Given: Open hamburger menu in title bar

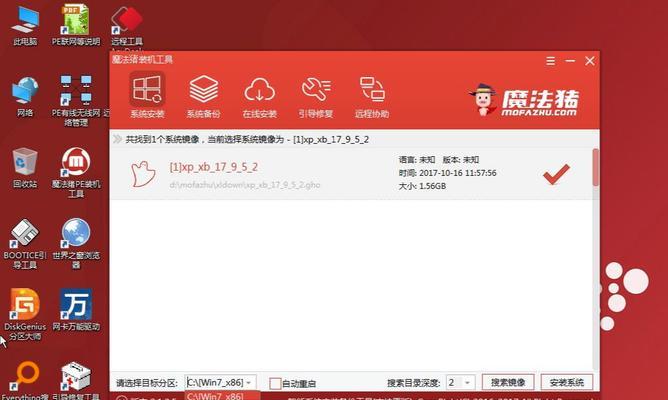Looking at the screenshot, I should [x=550, y=61].
